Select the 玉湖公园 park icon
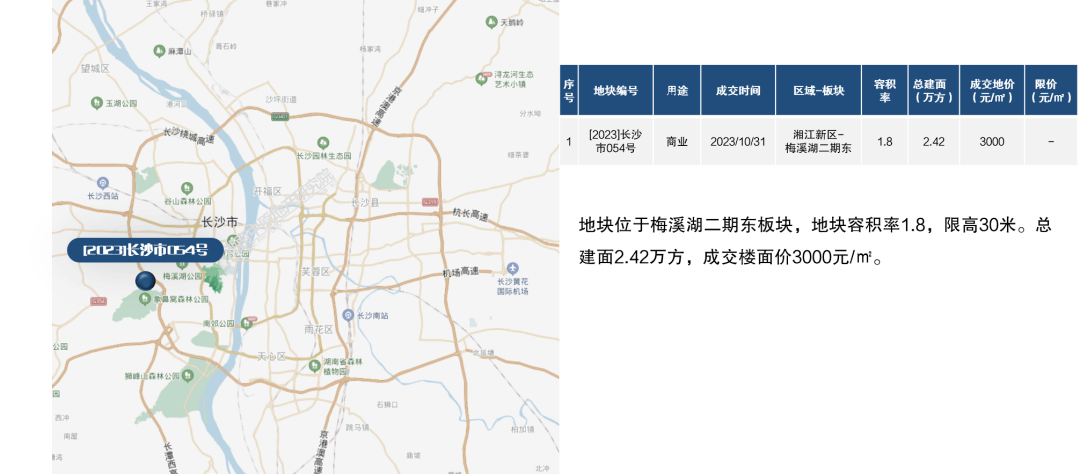This screenshot has width=1080, height=474. pyautogui.click(x=97, y=102)
